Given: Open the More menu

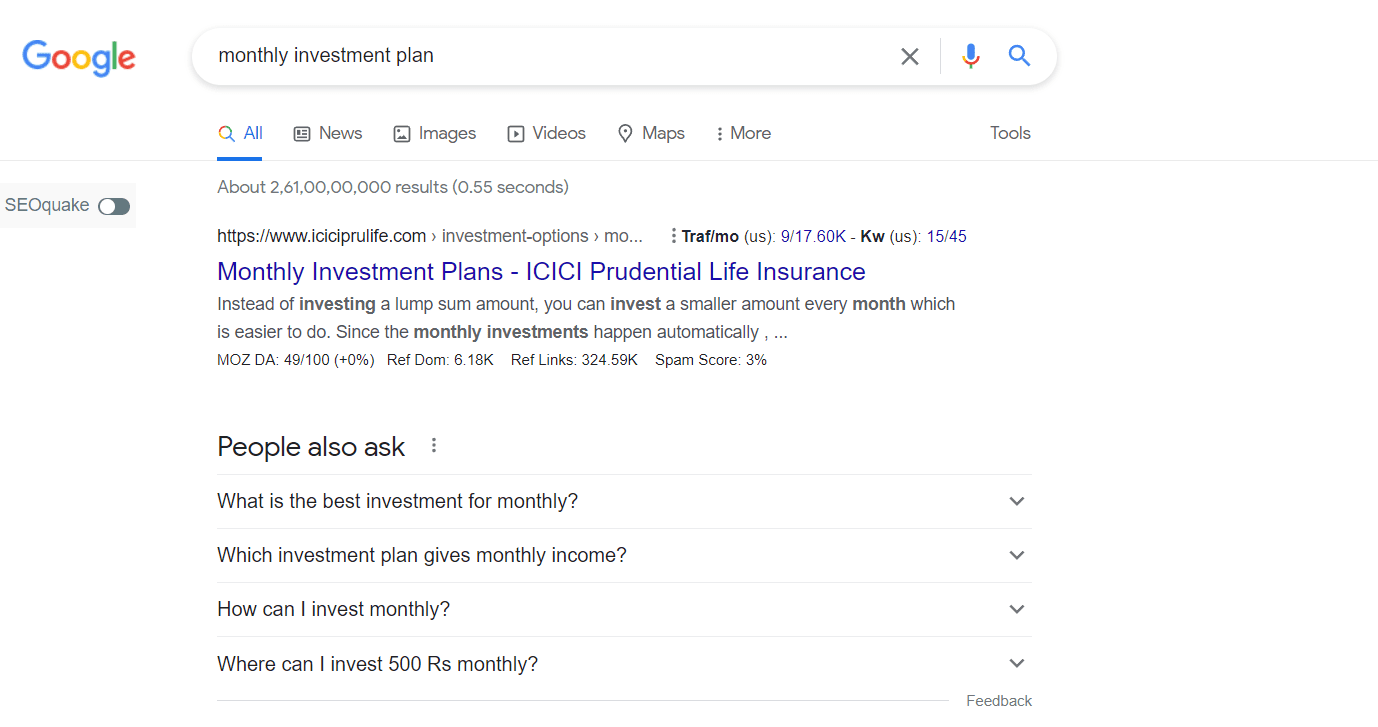Looking at the screenshot, I should [743, 133].
